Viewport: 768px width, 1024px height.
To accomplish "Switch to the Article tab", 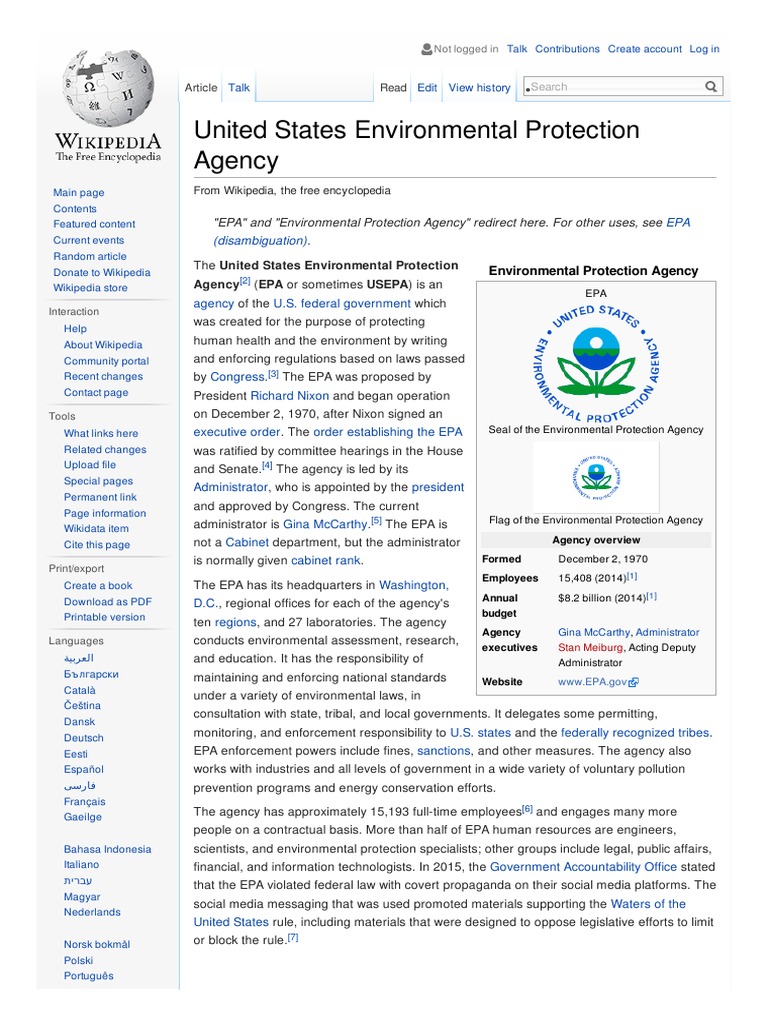I will (200, 88).
